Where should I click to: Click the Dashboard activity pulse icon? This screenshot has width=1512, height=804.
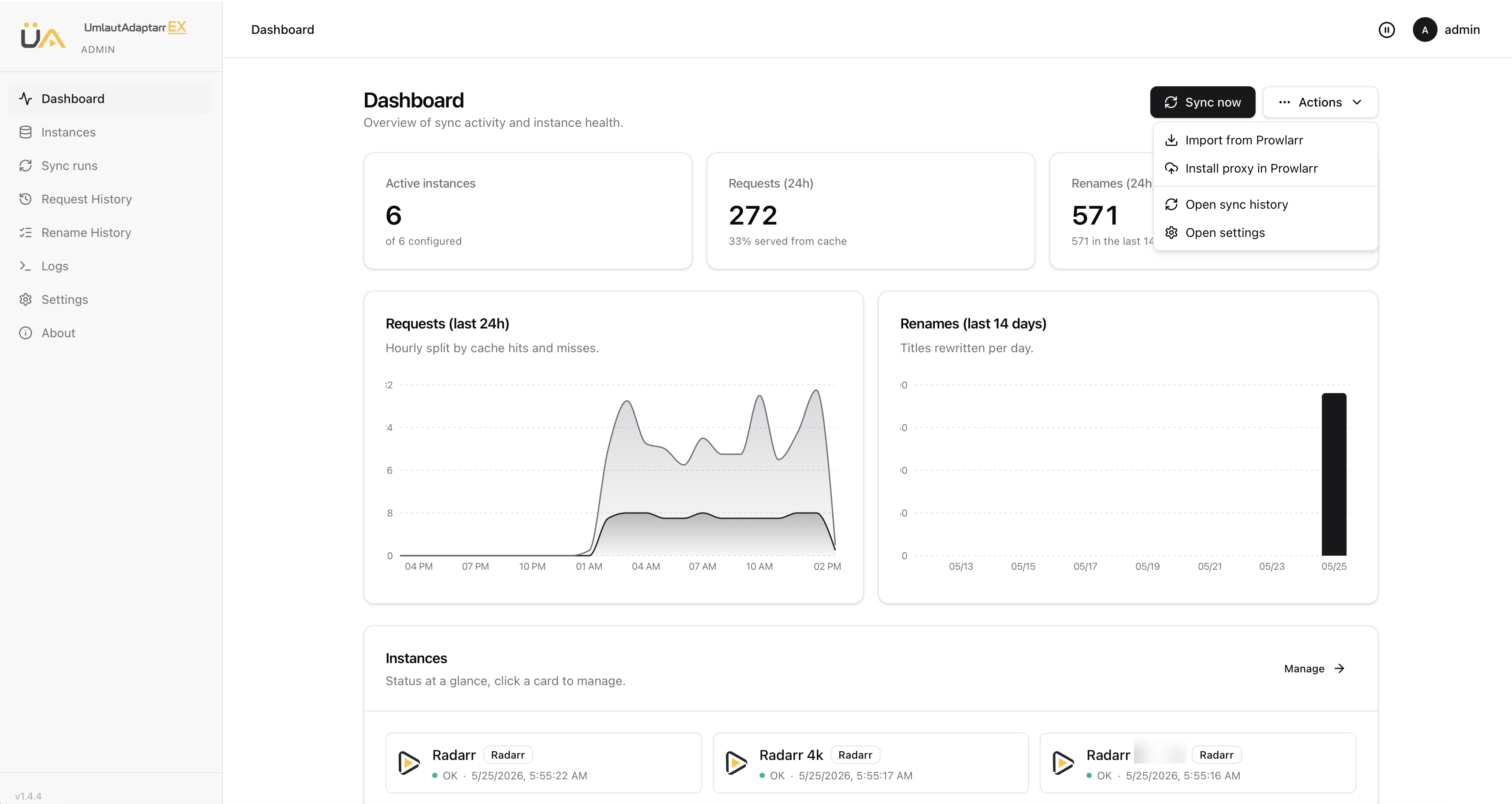25,99
